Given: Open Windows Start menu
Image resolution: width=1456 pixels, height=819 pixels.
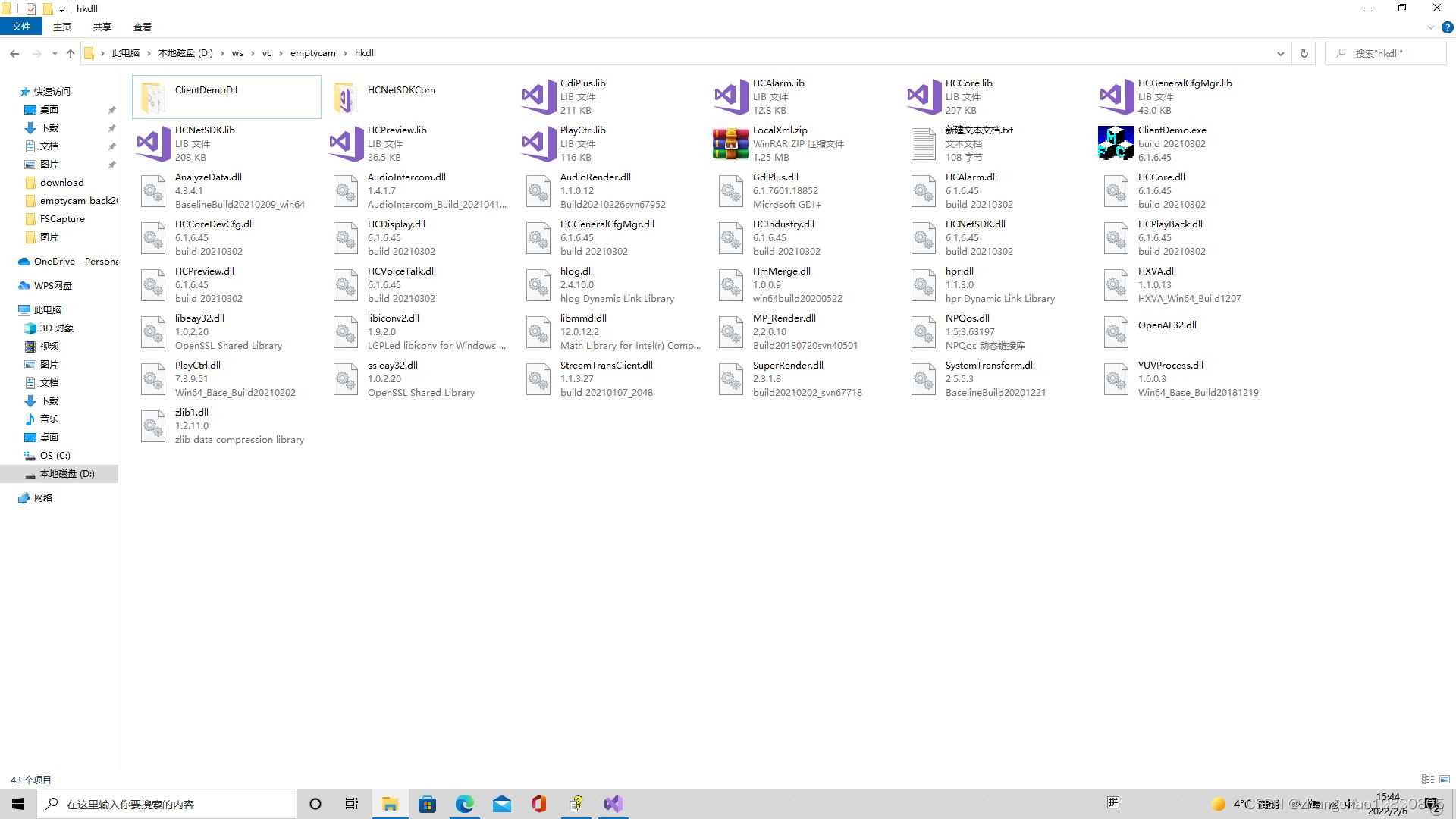Looking at the screenshot, I should [x=18, y=804].
